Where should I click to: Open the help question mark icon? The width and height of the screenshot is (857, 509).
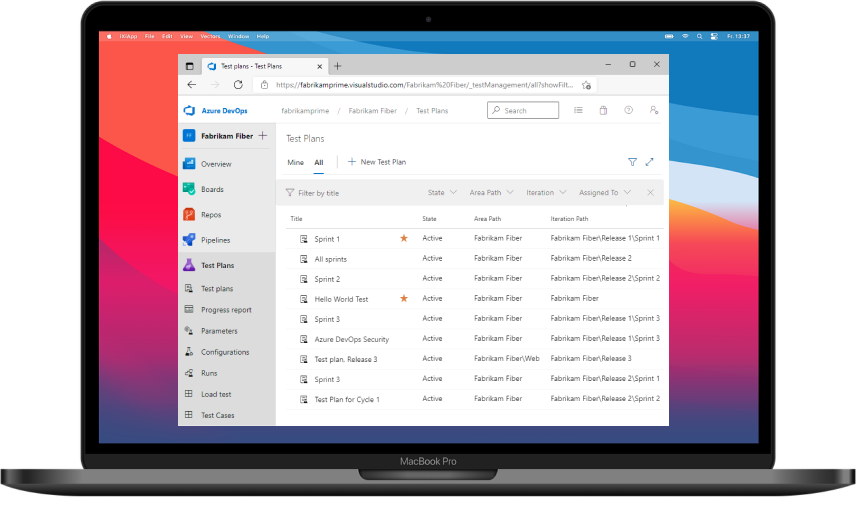[x=628, y=110]
